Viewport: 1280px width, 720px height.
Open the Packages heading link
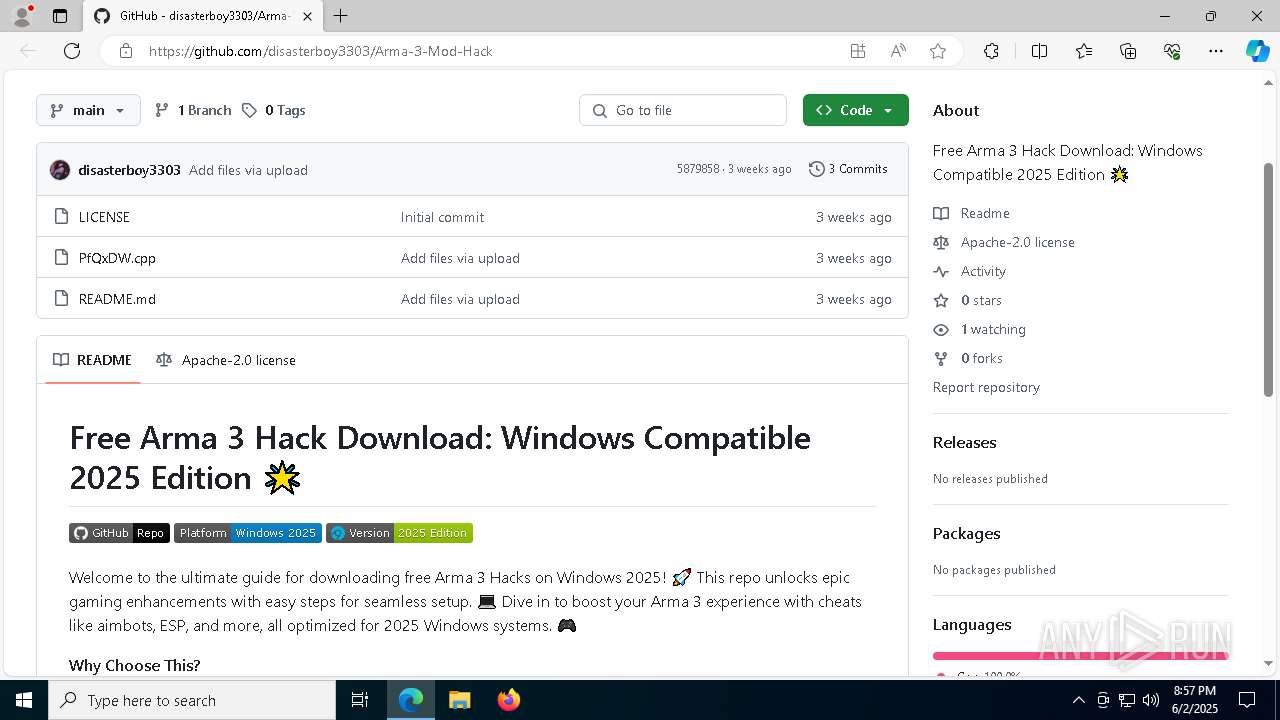point(966,533)
